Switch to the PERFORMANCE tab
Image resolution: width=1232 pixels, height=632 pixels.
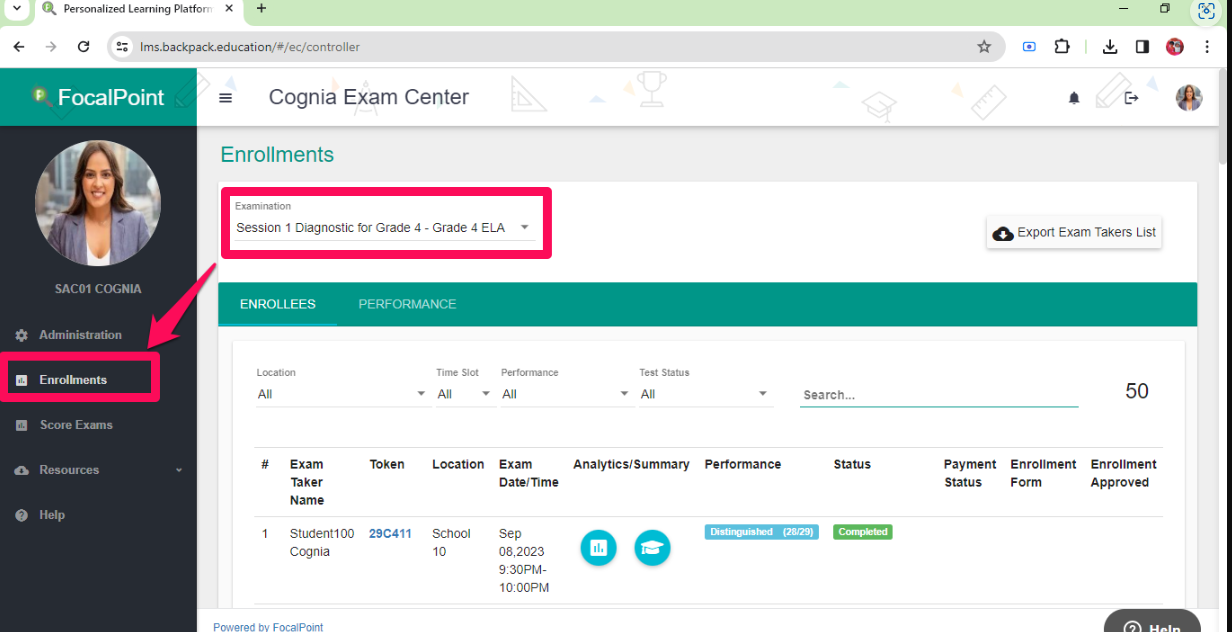coord(407,304)
